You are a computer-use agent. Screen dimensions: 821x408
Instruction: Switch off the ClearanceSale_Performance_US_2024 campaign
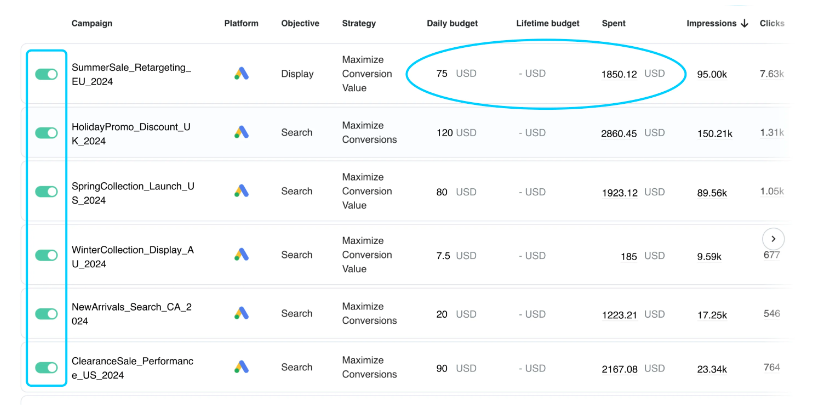pyautogui.click(x=46, y=368)
